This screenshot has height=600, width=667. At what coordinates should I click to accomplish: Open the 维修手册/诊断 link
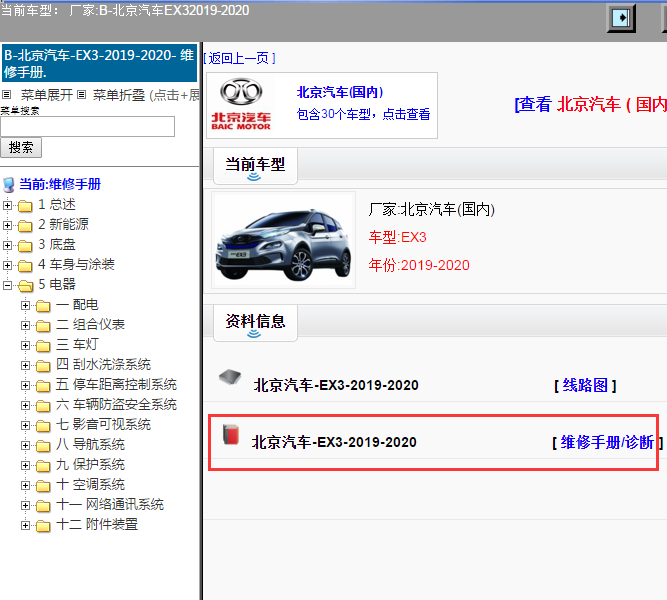pos(607,443)
